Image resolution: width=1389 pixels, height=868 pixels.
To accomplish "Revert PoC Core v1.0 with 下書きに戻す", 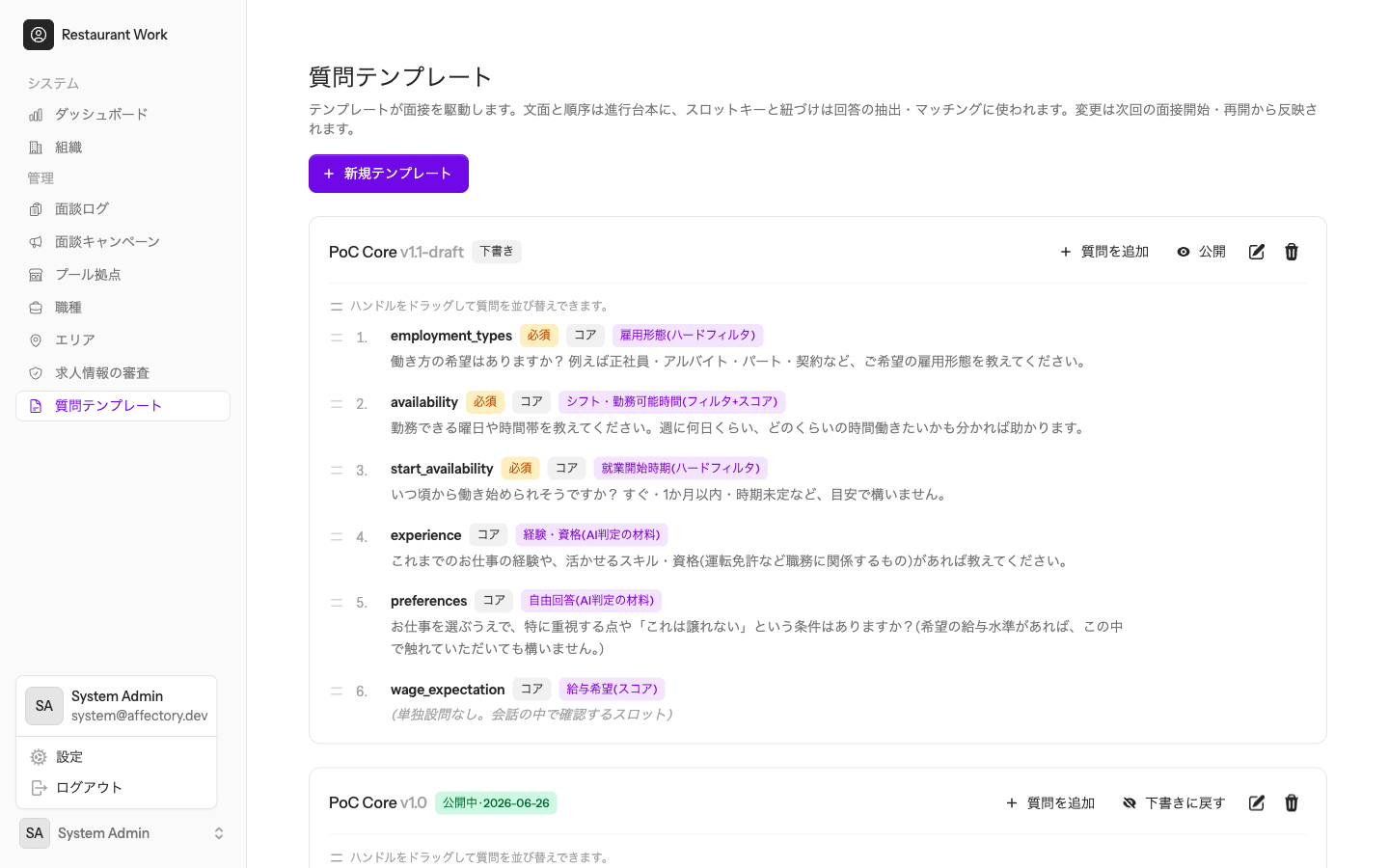I will [x=1174, y=803].
